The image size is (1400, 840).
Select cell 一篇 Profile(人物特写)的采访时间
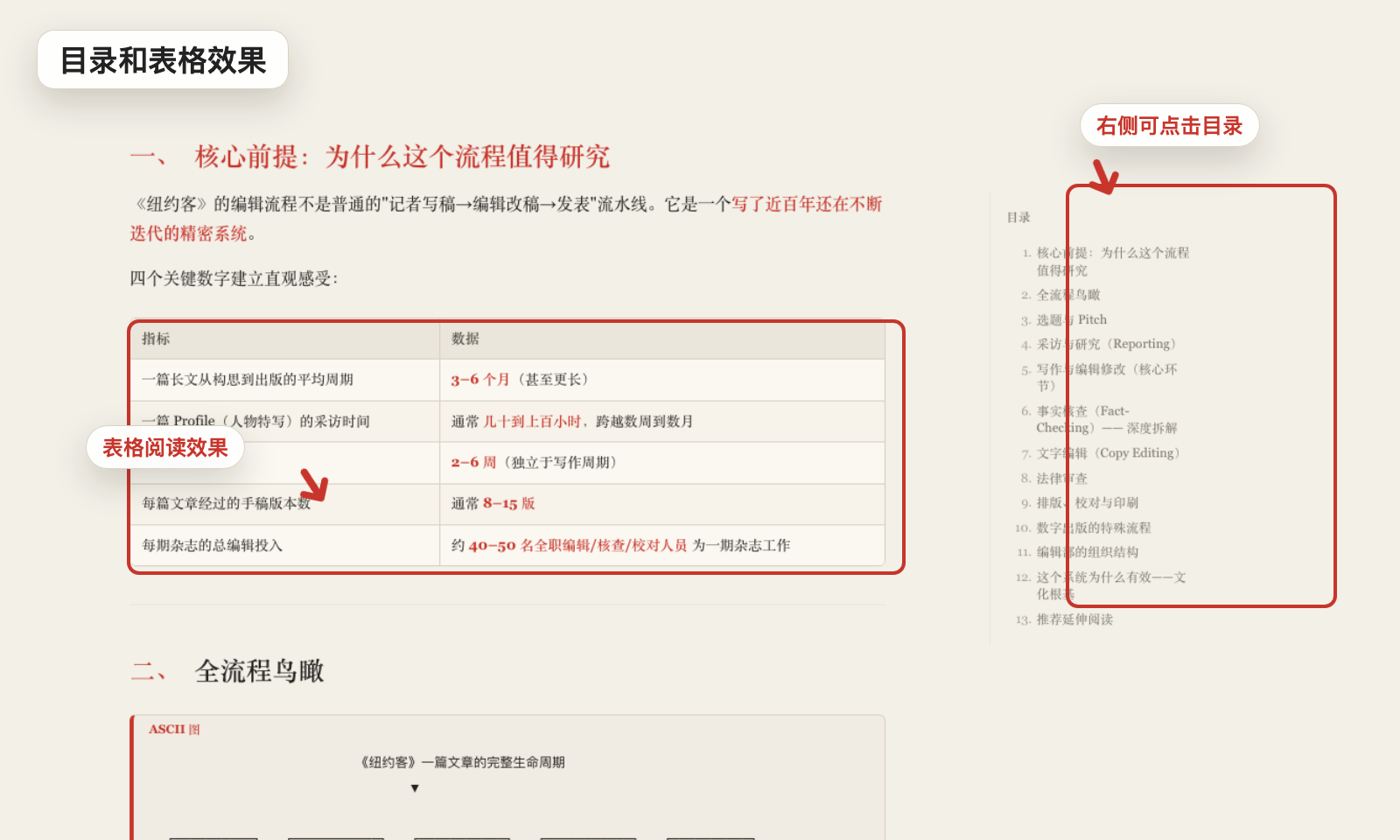pyautogui.click(x=284, y=421)
